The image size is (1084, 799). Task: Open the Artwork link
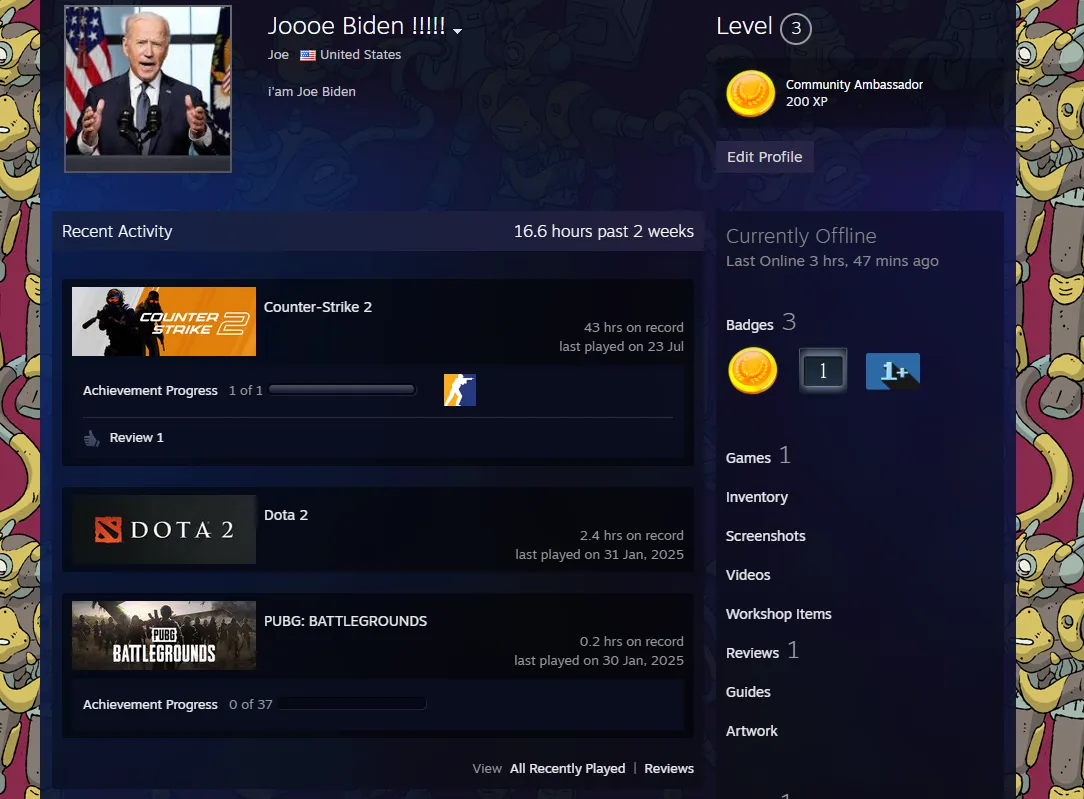751,731
